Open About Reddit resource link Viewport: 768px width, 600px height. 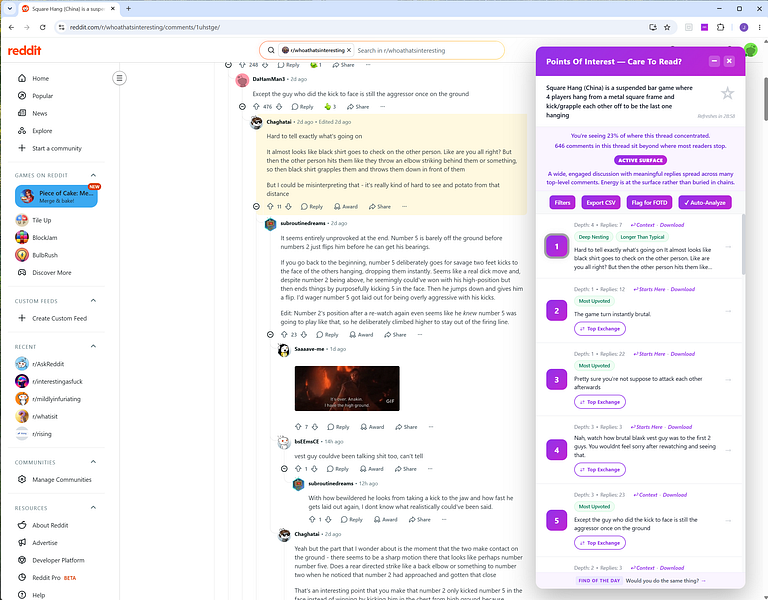point(50,525)
